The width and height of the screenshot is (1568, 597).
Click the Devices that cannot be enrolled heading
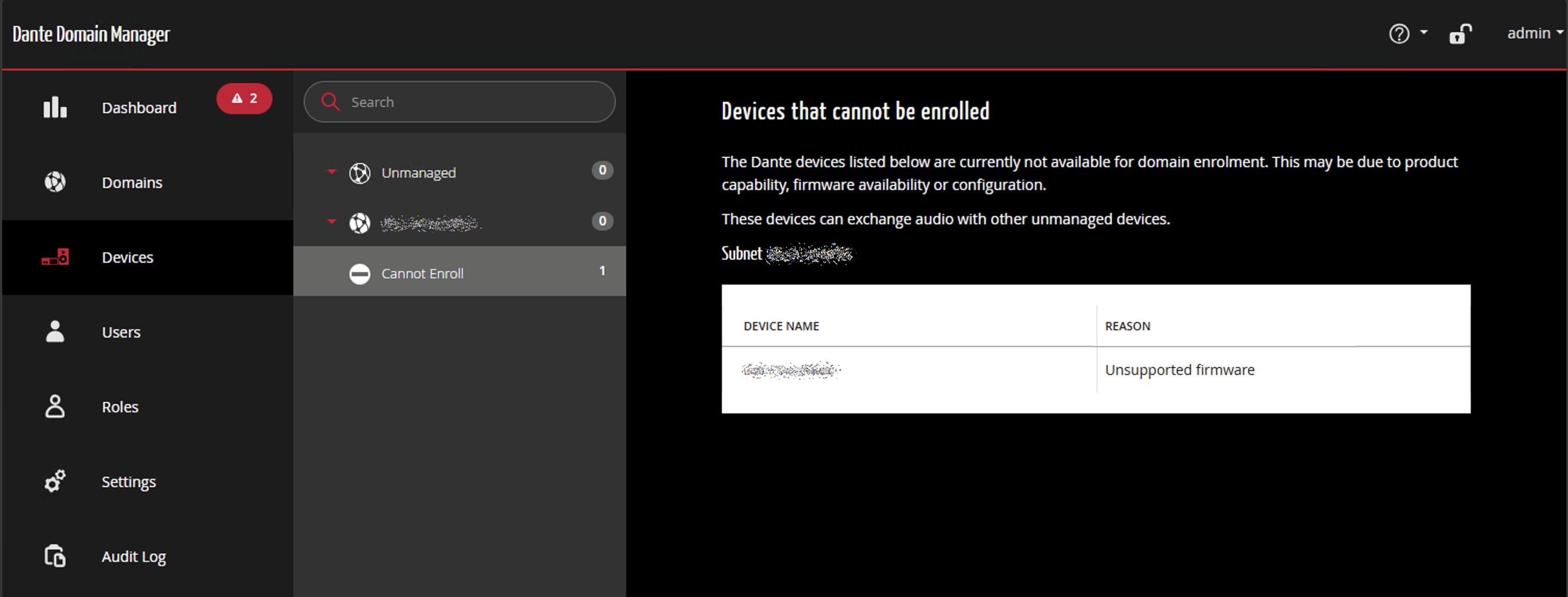[855, 111]
